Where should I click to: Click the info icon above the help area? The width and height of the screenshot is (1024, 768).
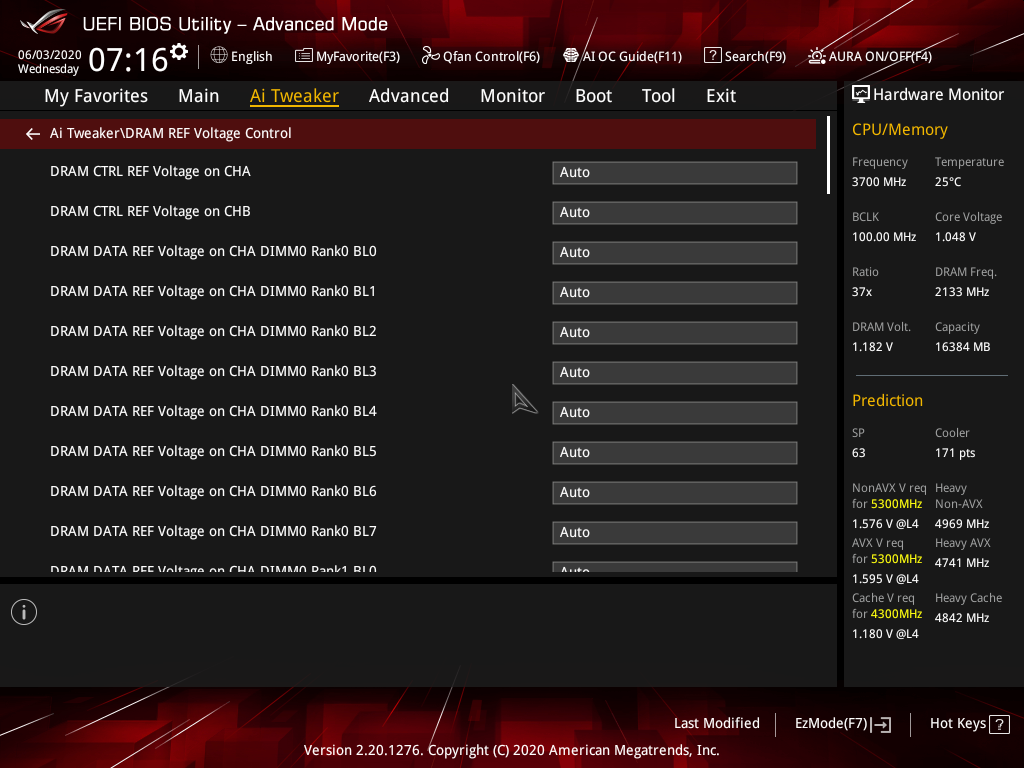pos(23,611)
